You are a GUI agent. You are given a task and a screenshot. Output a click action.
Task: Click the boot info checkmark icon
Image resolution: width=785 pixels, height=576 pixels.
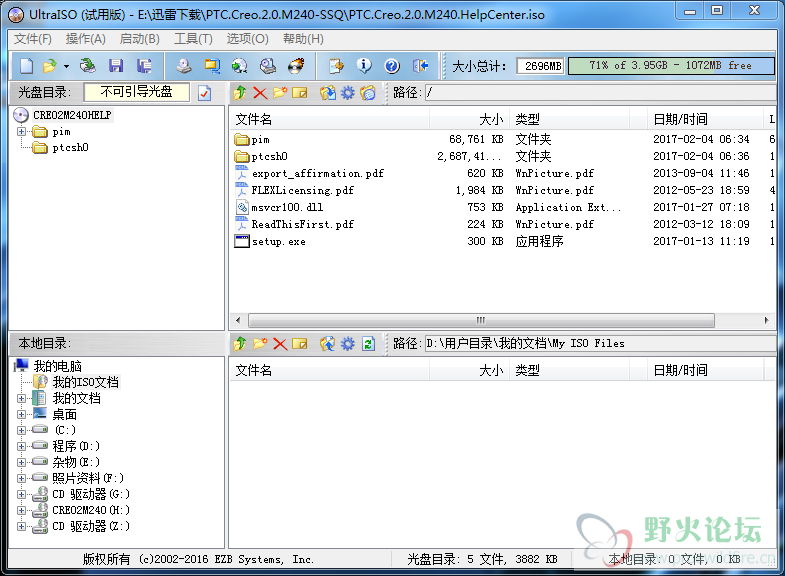[204, 93]
